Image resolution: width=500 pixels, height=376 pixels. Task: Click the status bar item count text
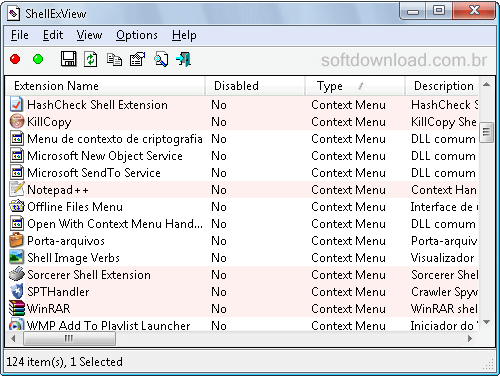[x=65, y=362]
